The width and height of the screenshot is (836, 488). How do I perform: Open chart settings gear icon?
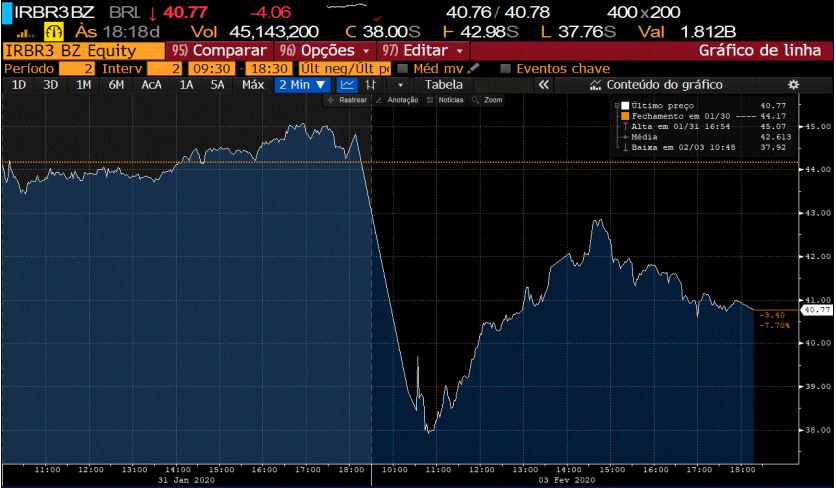pos(793,85)
